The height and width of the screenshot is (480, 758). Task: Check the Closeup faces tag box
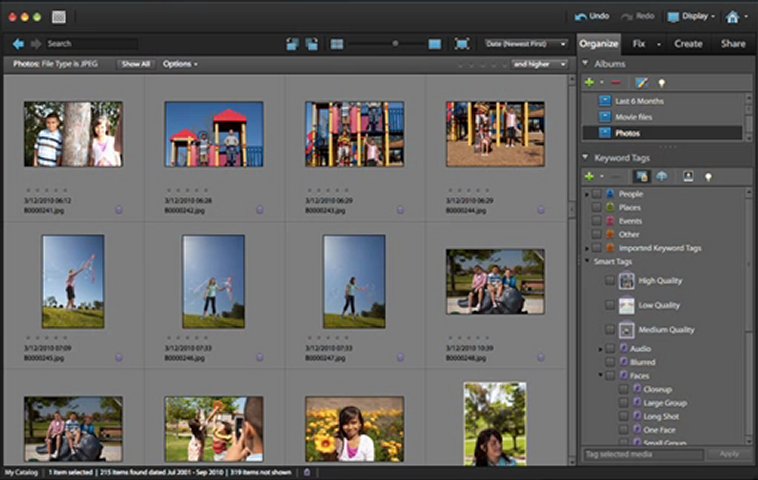[623, 389]
